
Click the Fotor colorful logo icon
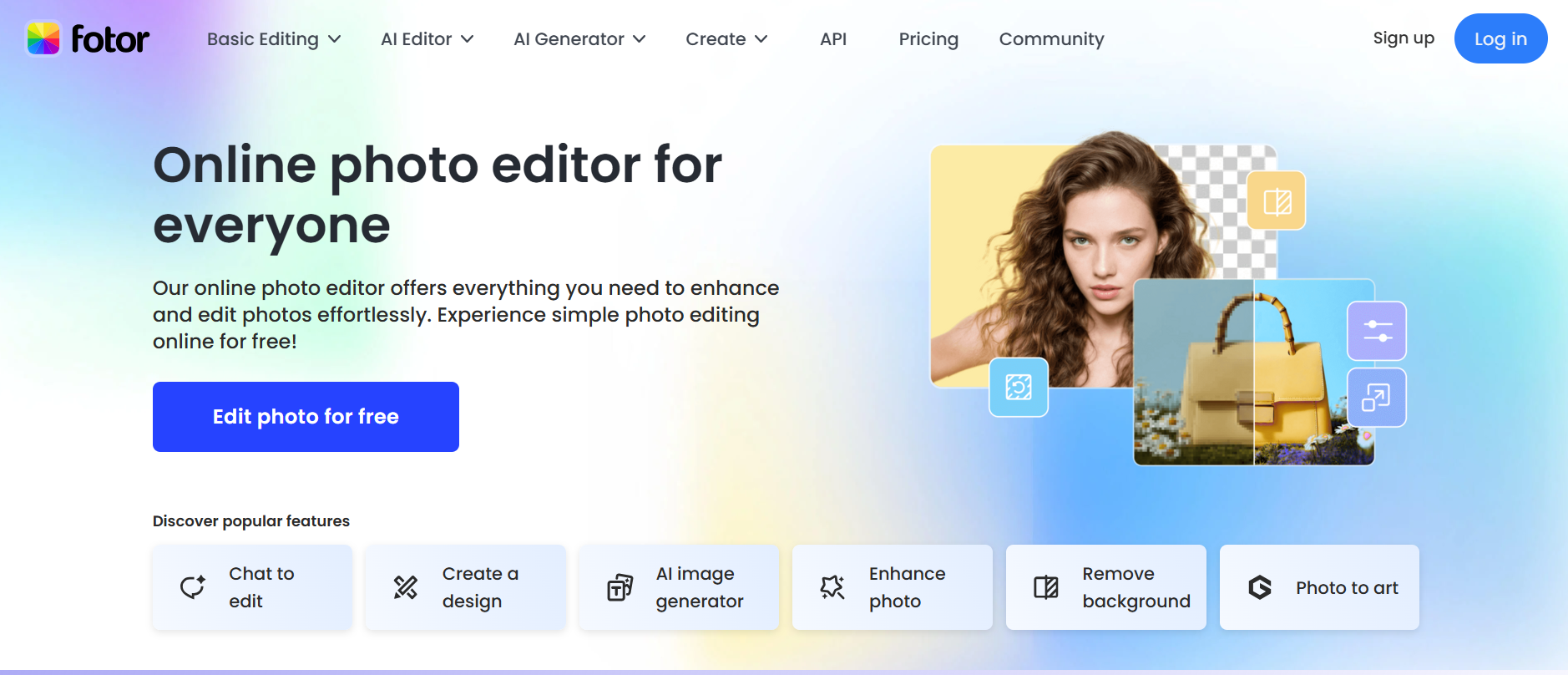point(43,38)
